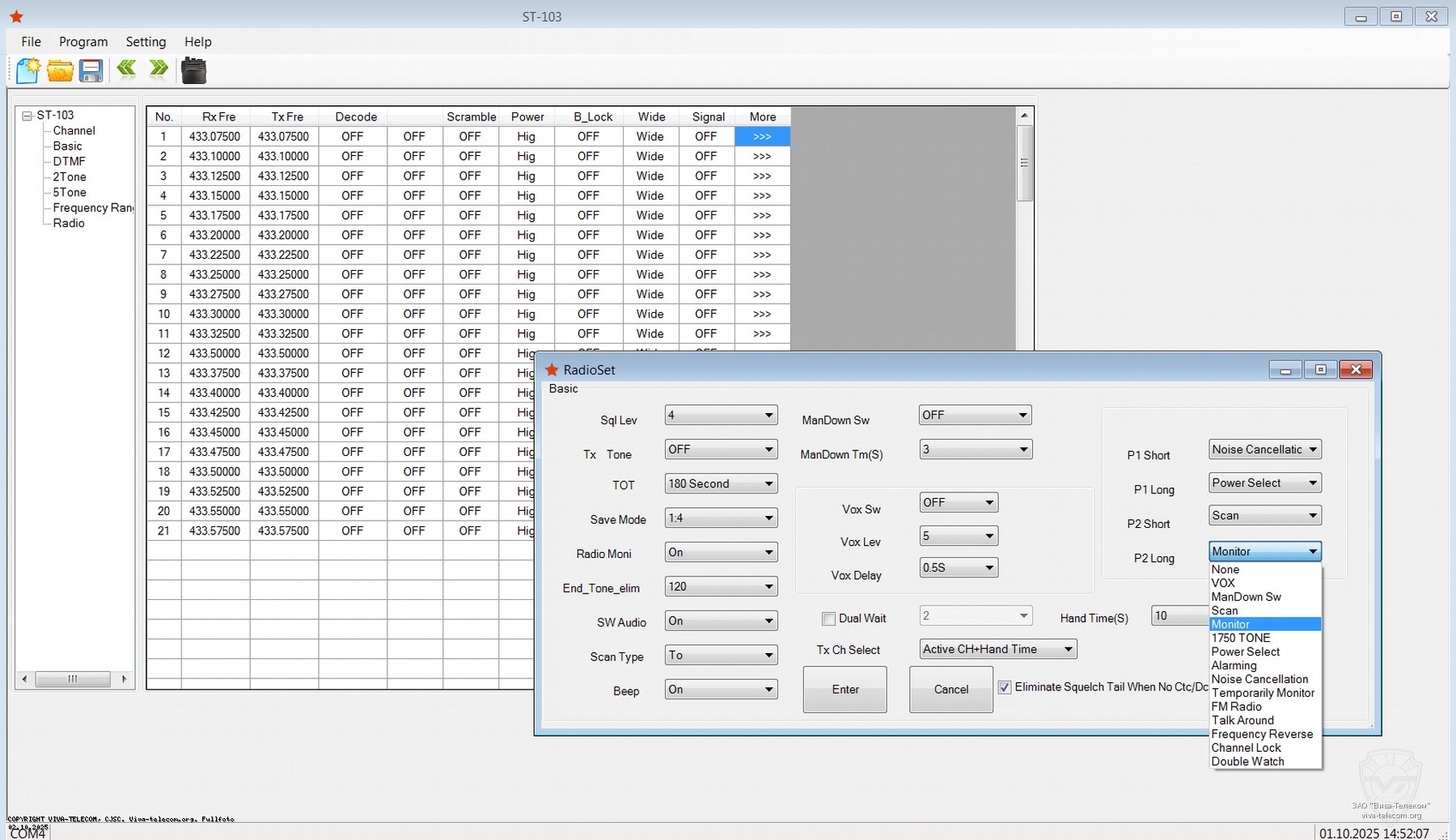The image size is (1456, 840).
Task: Click the Open folder toolbar icon
Action: pos(60,71)
